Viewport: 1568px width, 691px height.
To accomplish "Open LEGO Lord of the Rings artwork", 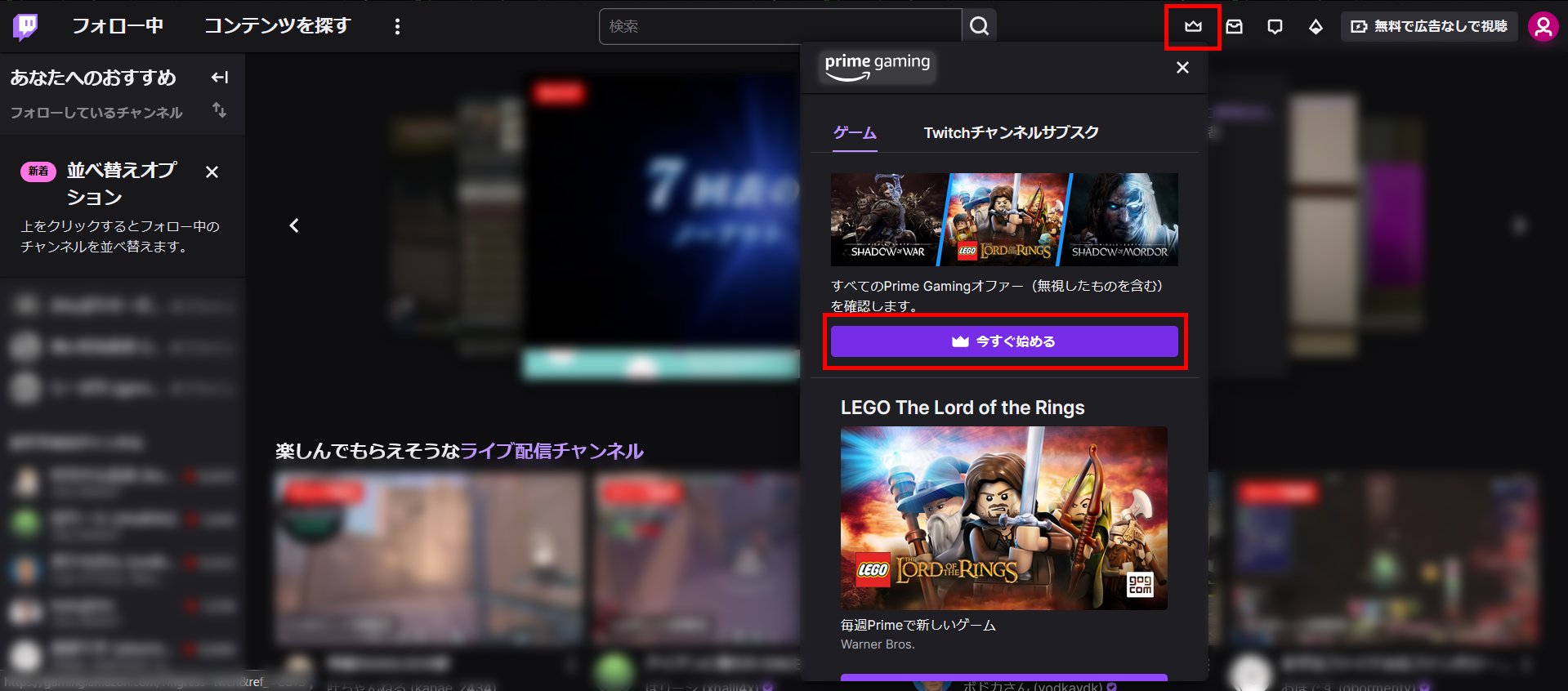I will pyautogui.click(x=1004, y=518).
